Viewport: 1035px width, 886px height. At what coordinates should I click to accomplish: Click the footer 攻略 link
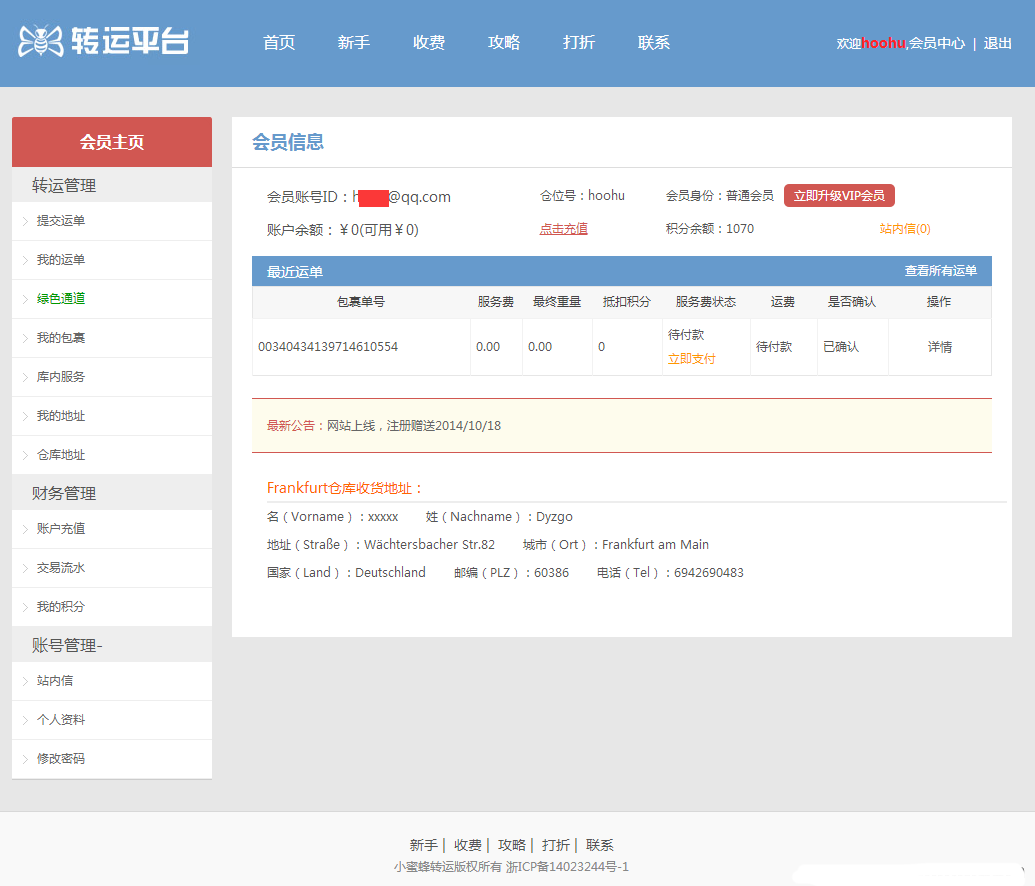pyautogui.click(x=512, y=845)
